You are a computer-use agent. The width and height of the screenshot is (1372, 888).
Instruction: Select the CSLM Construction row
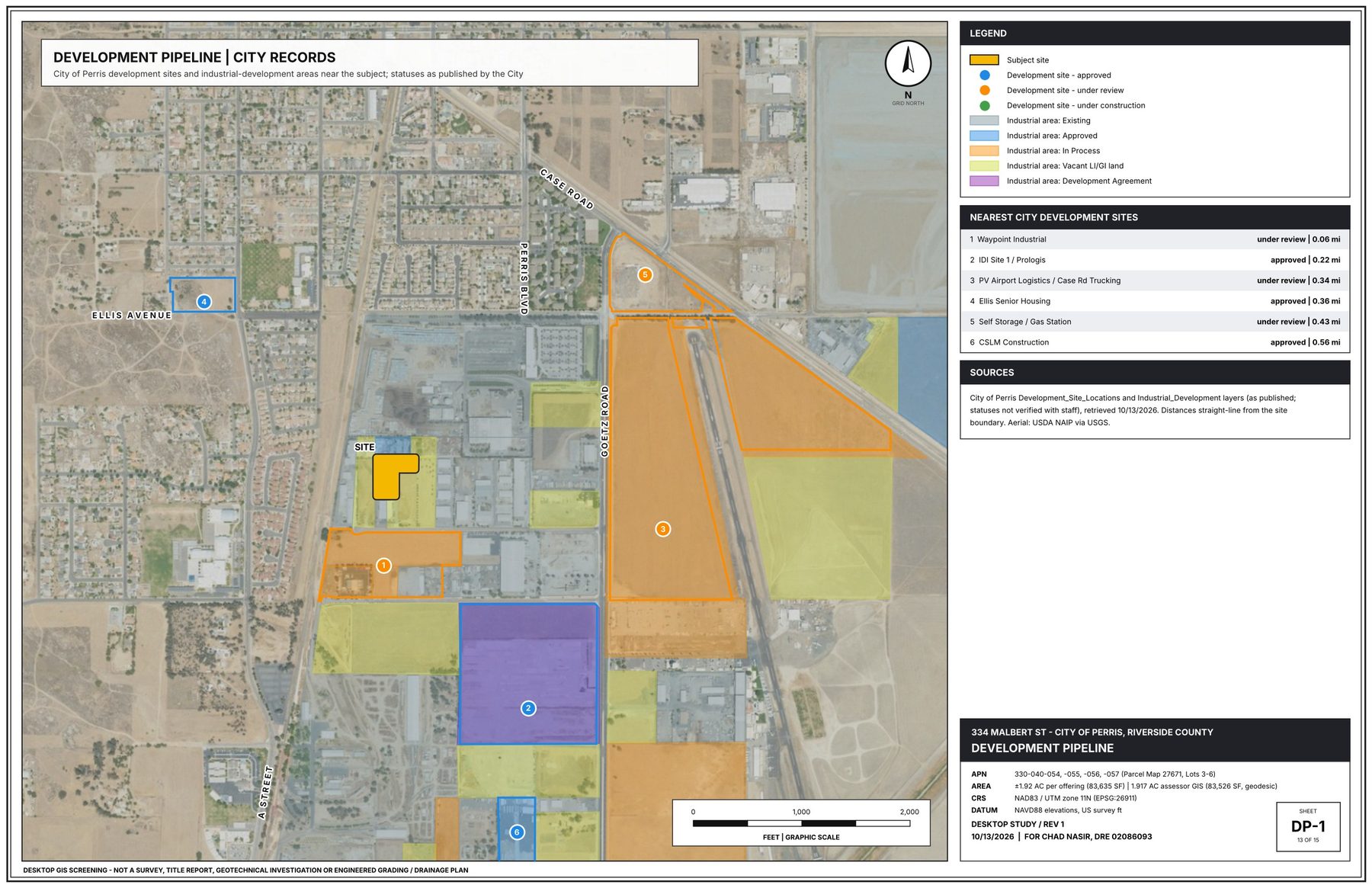click(x=1155, y=342)
